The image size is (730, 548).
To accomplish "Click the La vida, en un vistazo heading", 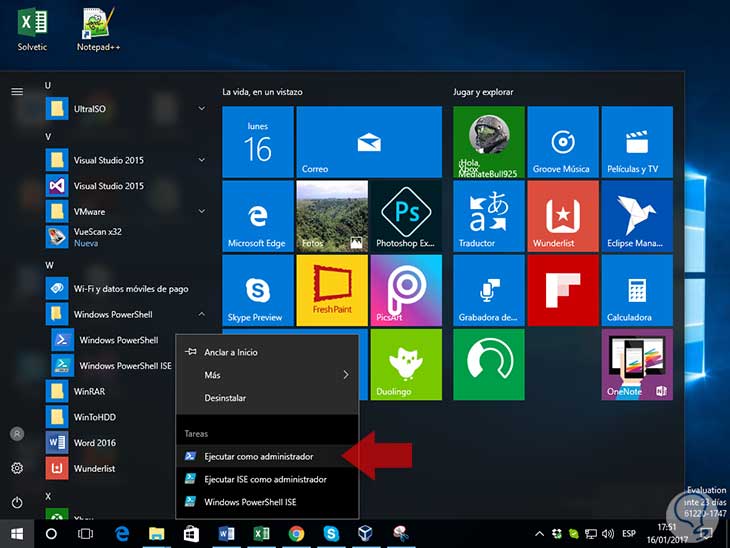I will (x=262, y=92).
